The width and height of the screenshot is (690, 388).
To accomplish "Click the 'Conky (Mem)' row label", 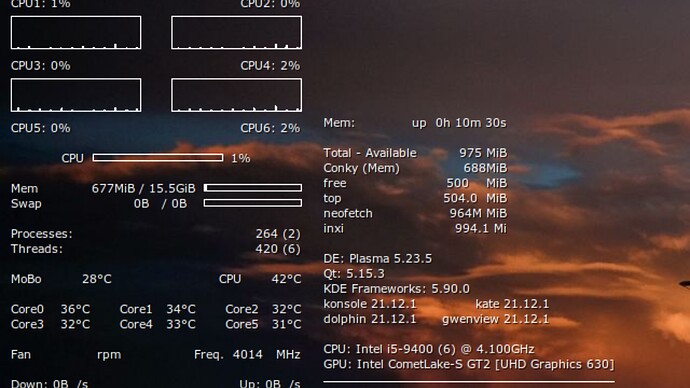I will [361, 168].
